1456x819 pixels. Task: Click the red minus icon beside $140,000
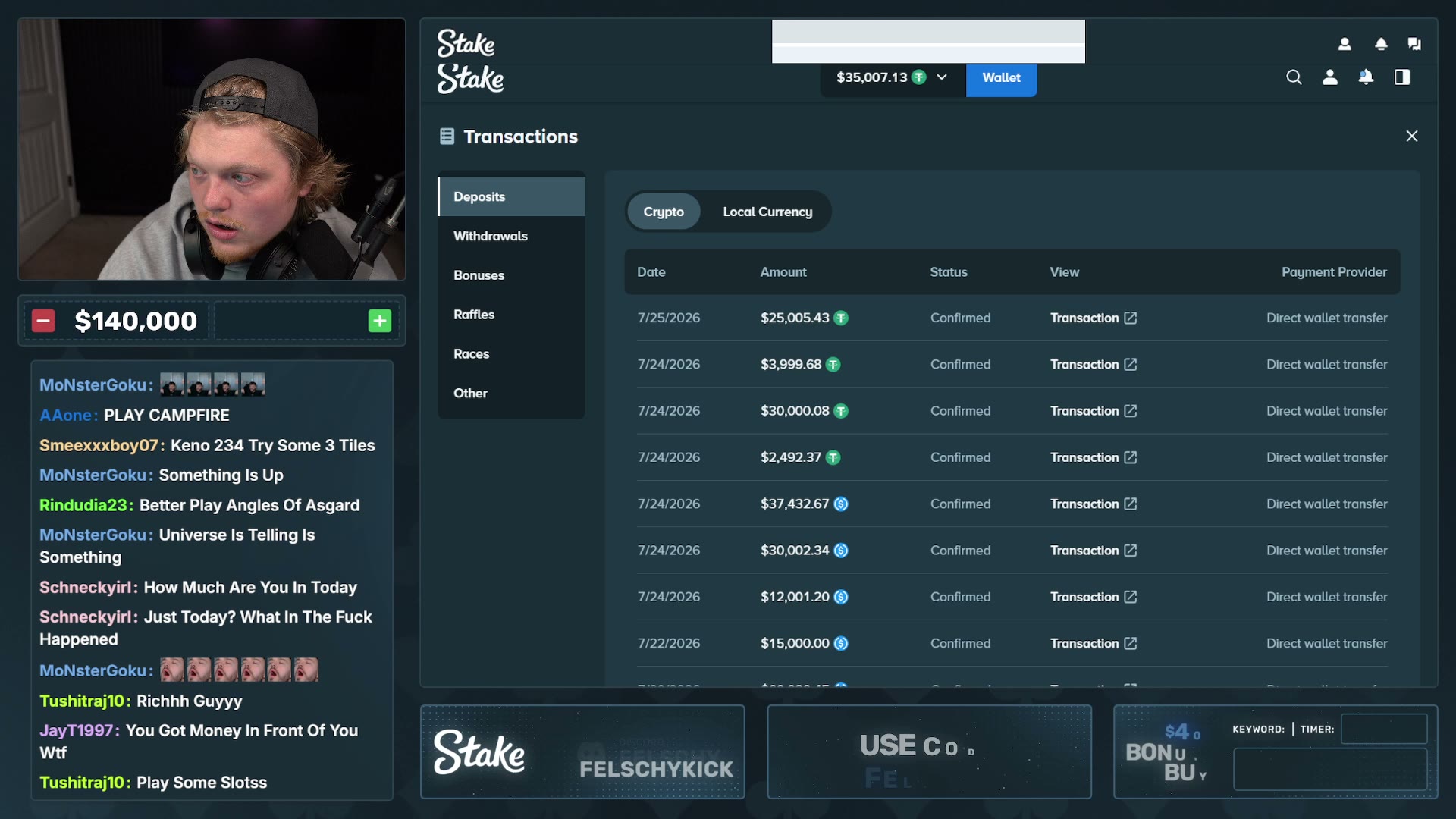[x=43, y=321]
